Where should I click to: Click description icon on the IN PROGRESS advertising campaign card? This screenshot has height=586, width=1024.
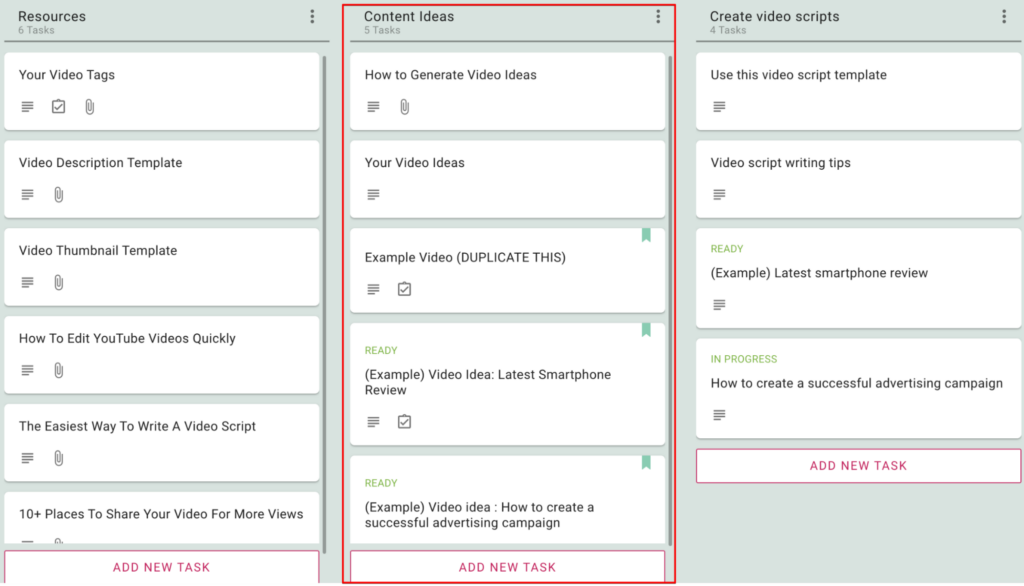tap(719, 415)
